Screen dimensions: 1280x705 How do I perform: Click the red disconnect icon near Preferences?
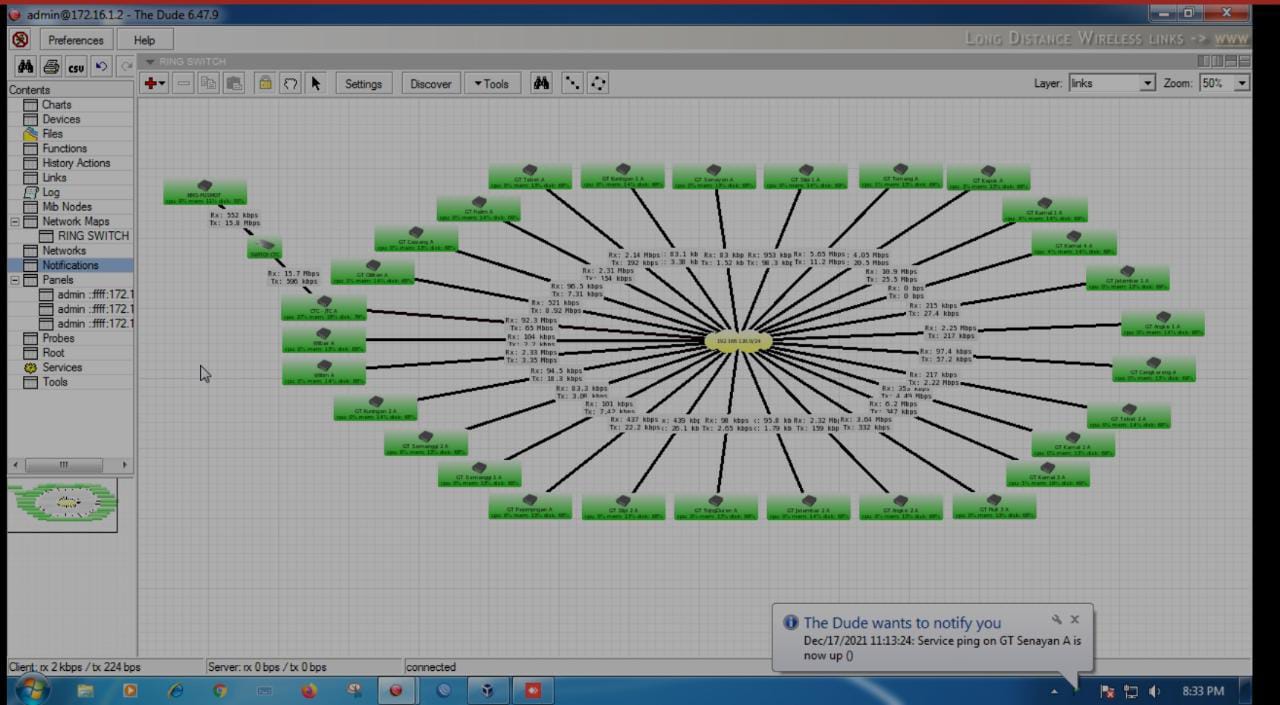[x=20, y=40]
